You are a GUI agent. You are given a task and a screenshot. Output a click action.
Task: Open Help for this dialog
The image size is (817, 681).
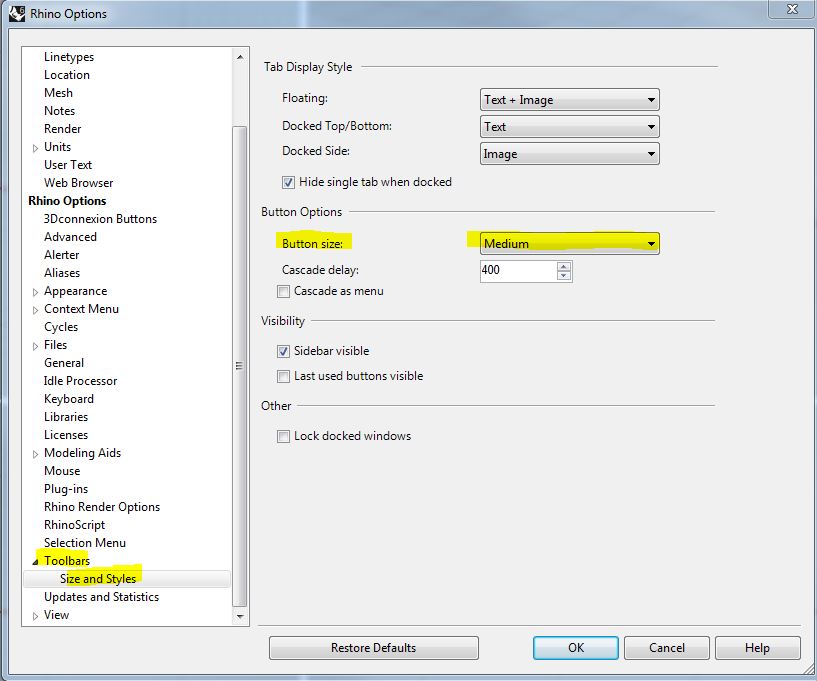758,648
